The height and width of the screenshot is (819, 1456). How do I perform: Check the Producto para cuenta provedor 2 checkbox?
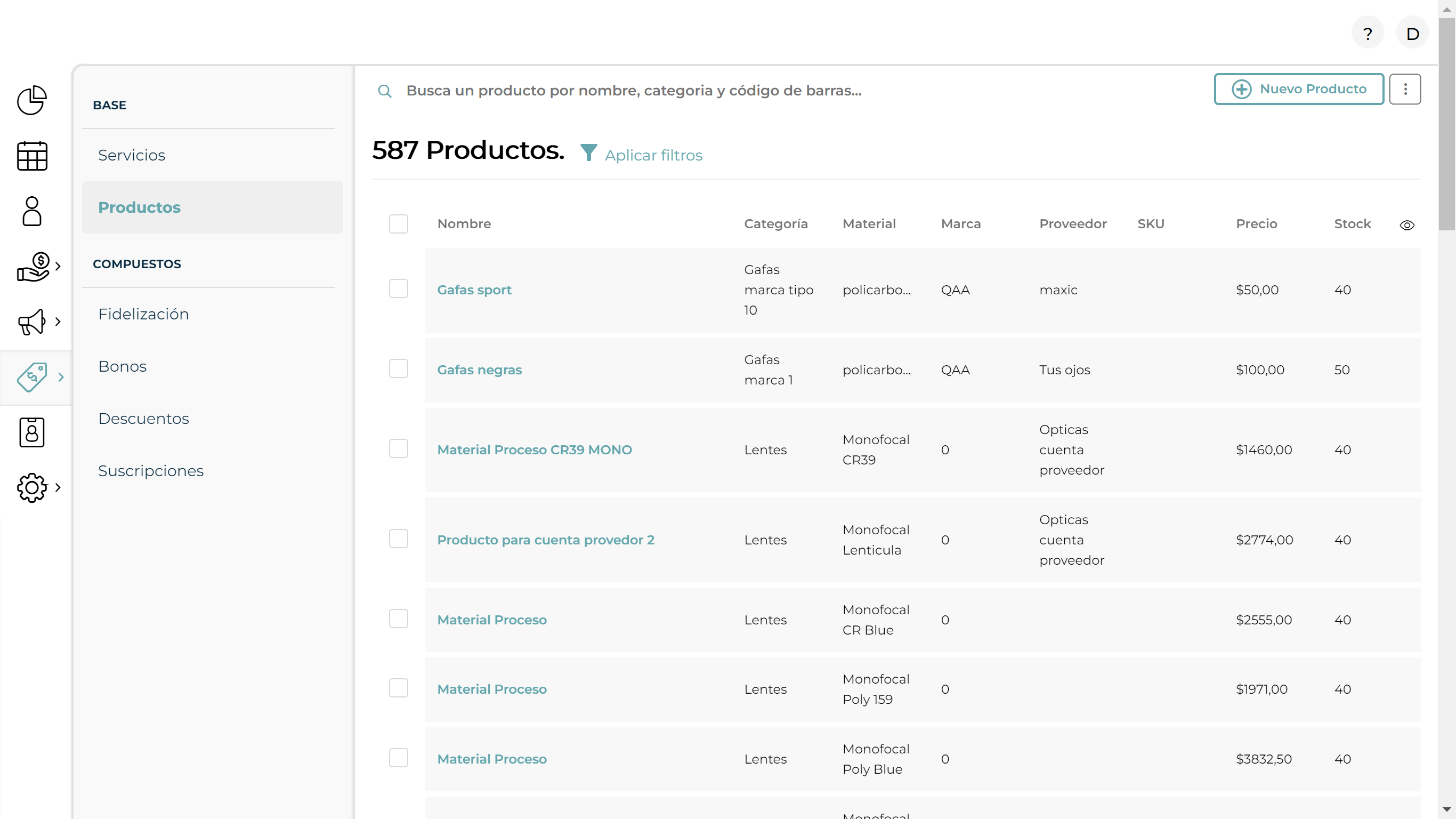coord(399,539)
